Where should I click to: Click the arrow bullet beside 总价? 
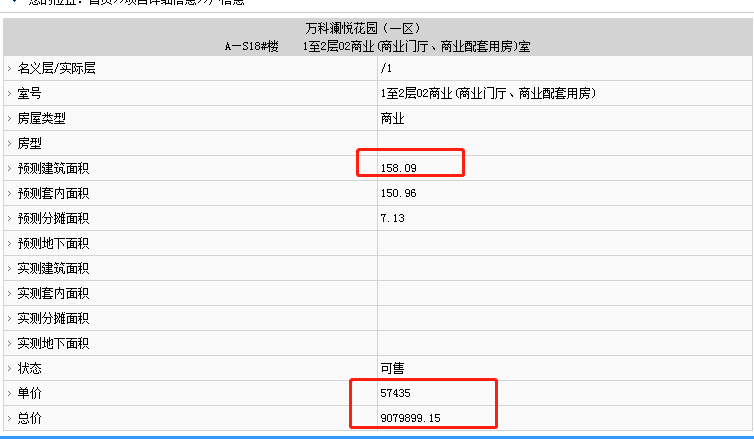pyautogui.click(x=9, y=419)
